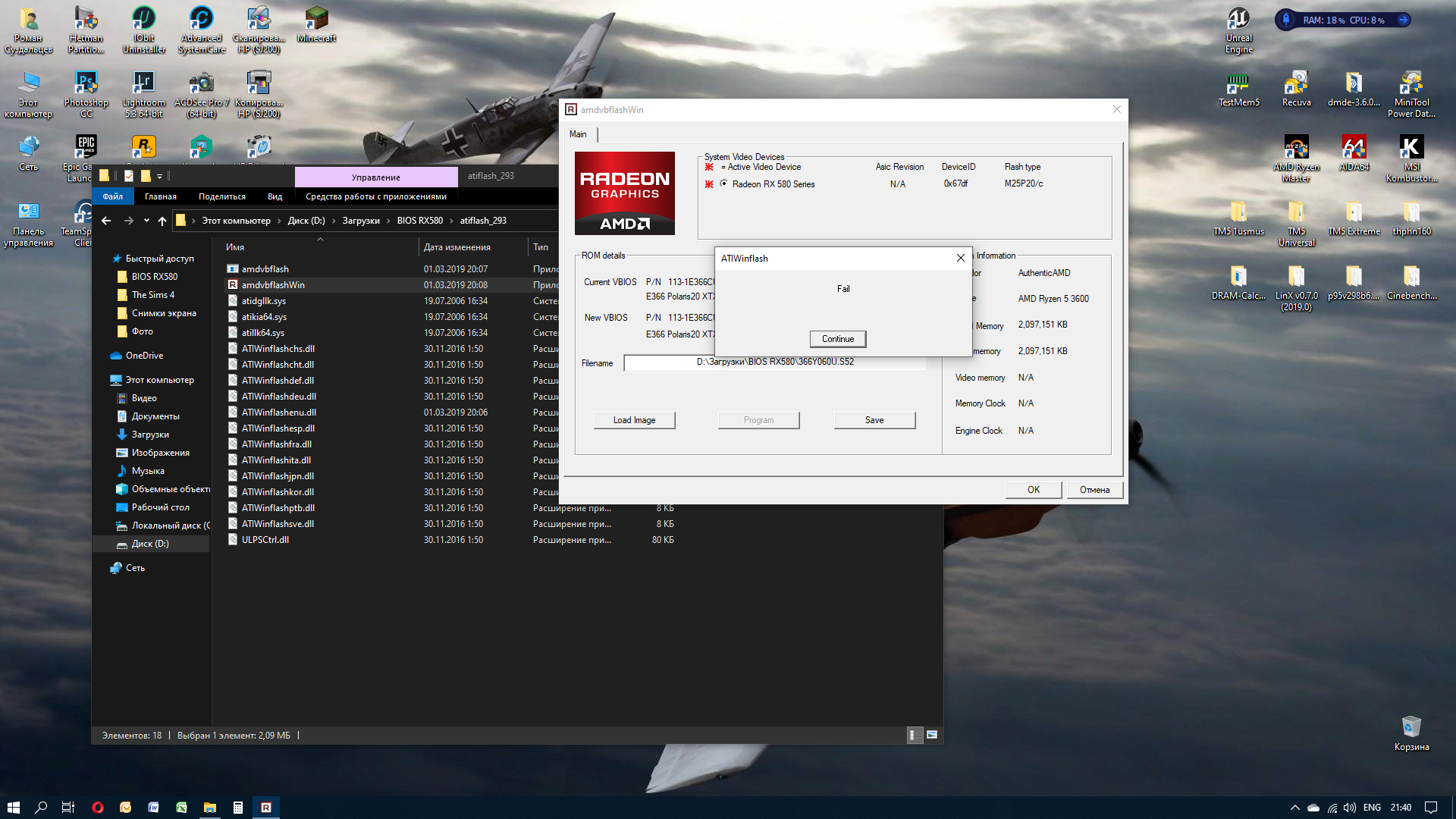
Task: Go up one folder with the up arrow
Action: (x=162, y=221)
